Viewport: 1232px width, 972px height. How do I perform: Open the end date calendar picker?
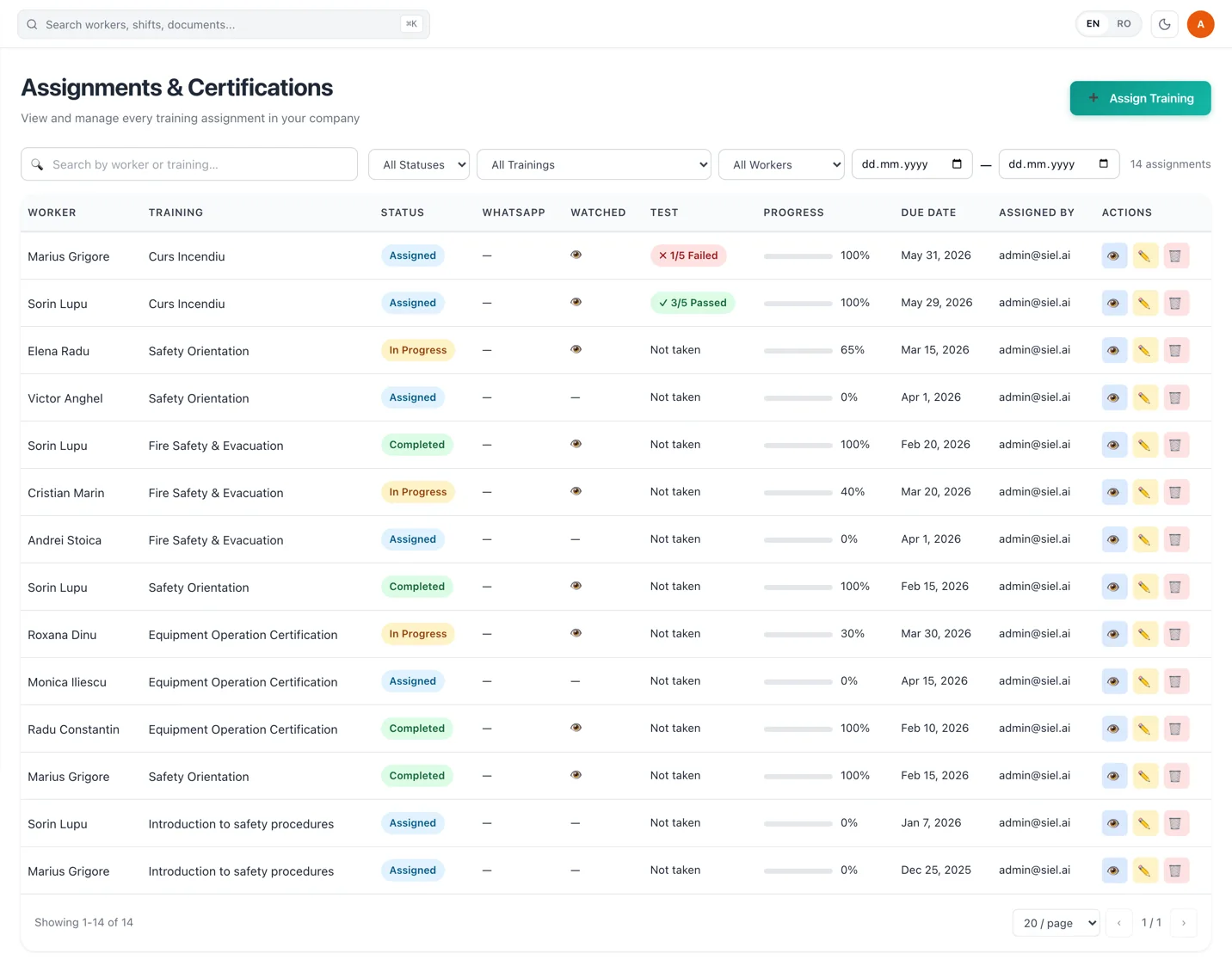click(x=1104, y=163)
